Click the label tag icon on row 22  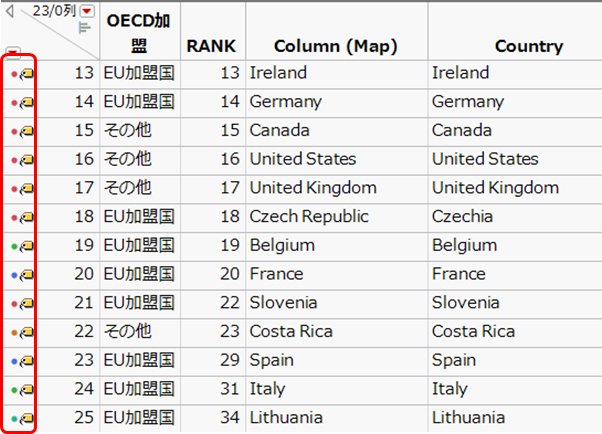point(27,332)
